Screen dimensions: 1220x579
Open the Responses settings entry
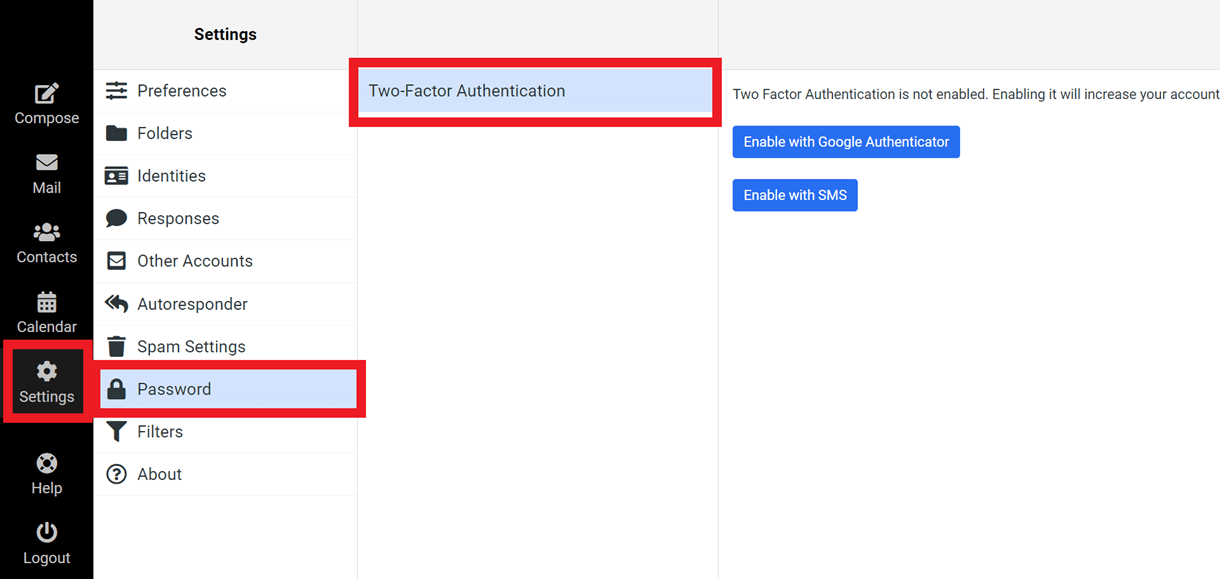[x=225, y=218]
